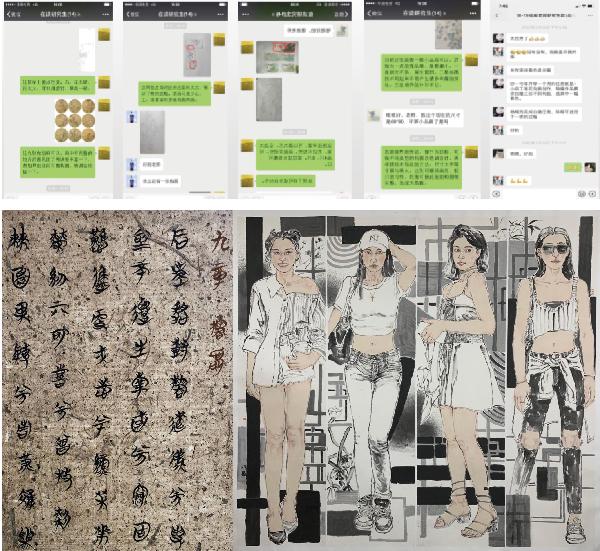
Task: Open the three-dot menu in the mirrored third chat
Action: pyautogui.click(x=246, y=14)
